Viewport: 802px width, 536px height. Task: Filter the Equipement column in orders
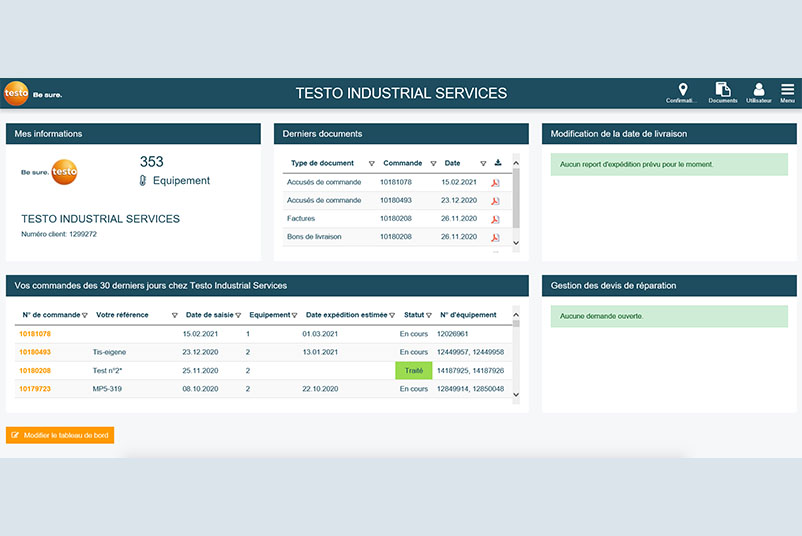click(294, 316)
